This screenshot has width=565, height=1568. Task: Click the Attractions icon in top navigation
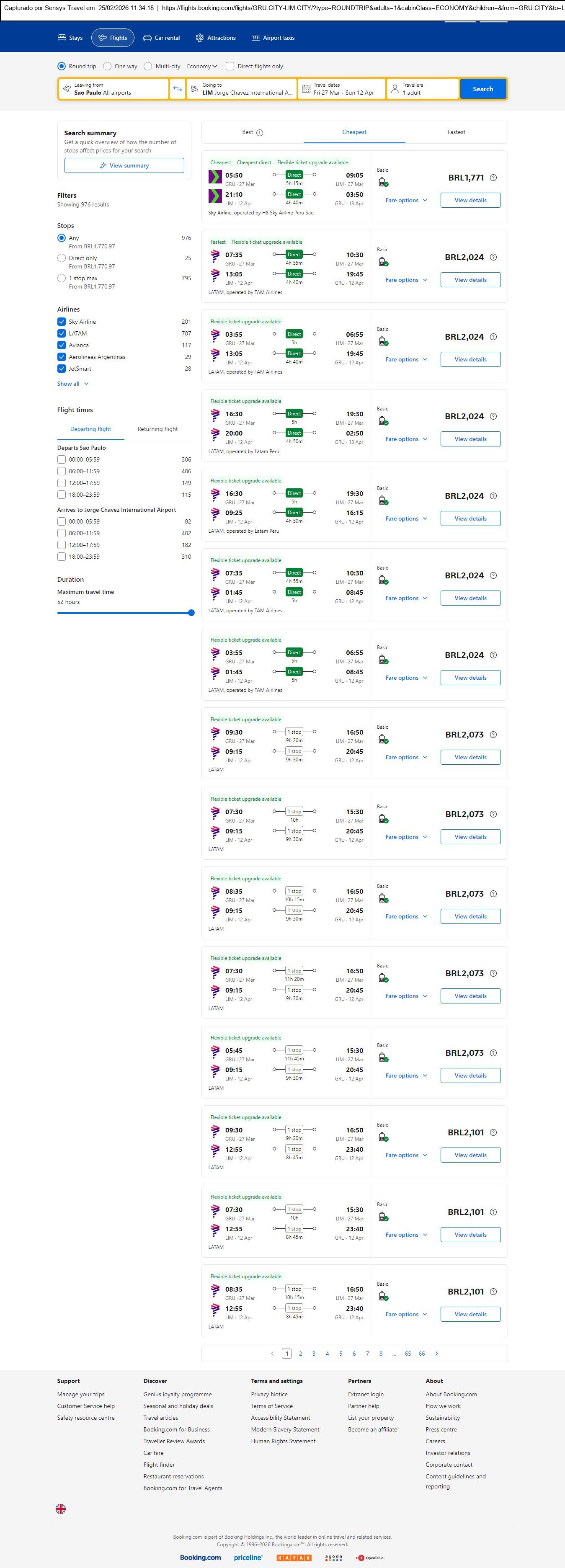tap(200, 38)
